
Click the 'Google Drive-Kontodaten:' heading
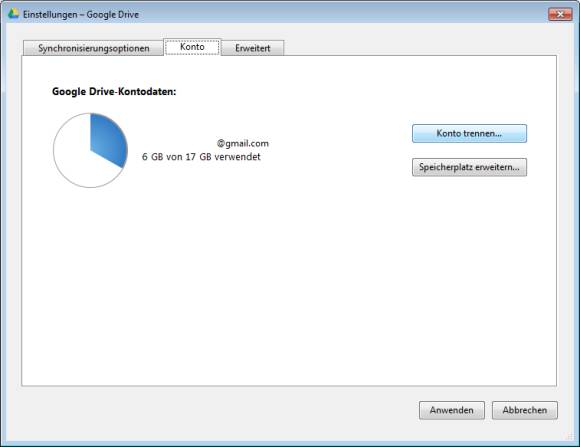pyautogui.click(x=114, y=91)
